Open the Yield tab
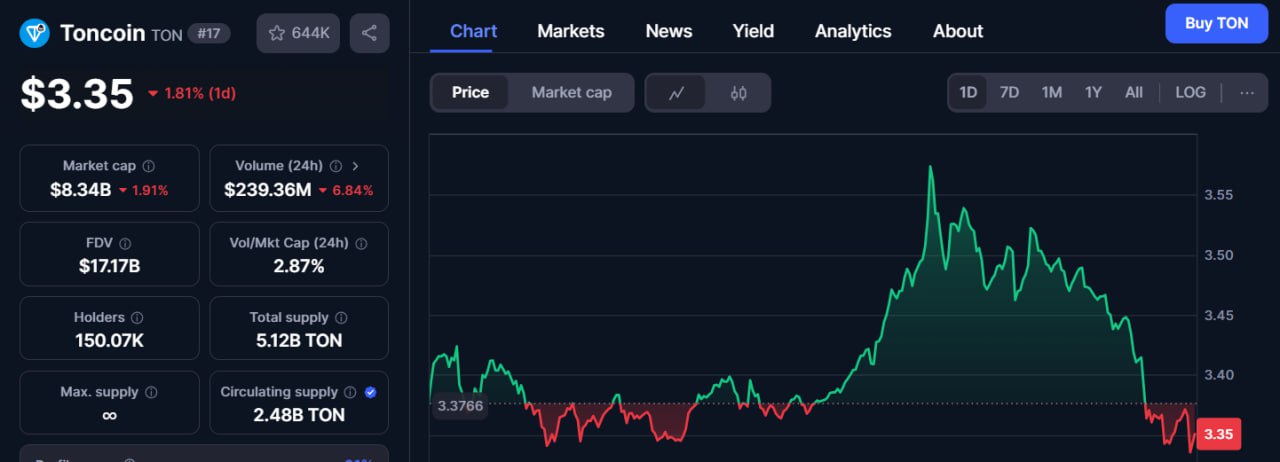This screenshot has width=1280, height=462. tap(753, 31)
